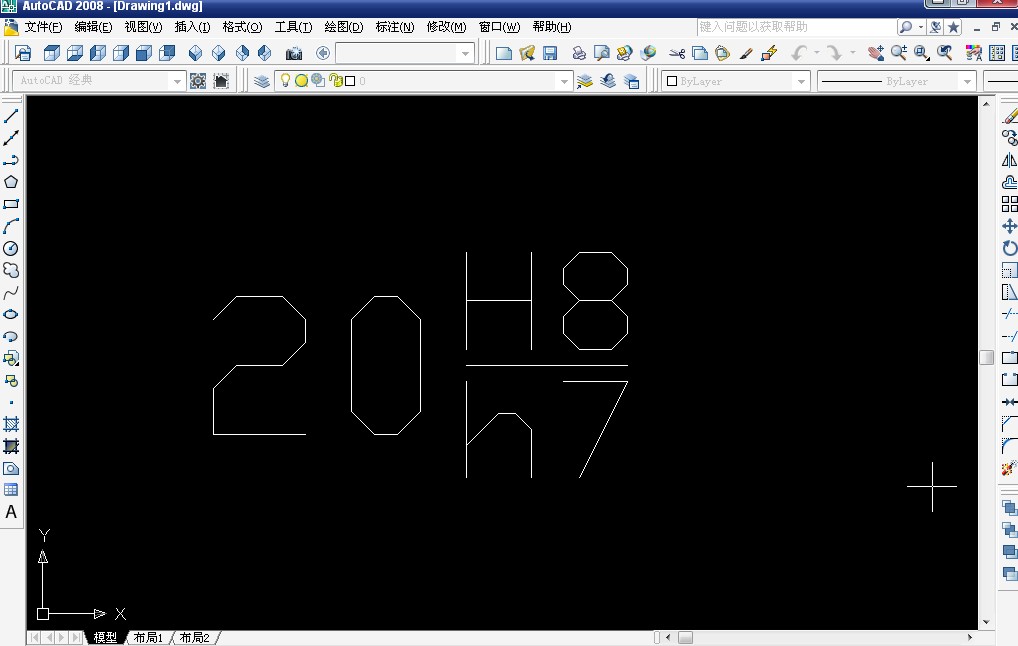
Task: Open the Layer States Manager icon
Action: [x=631, y=81]
